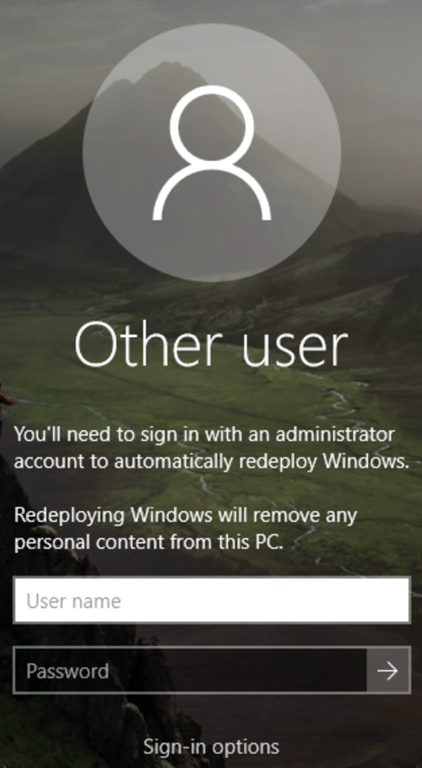Click the "You'll need to sign in" message line
The width and height of the screenshot is (422, 768).
(204, 434)
